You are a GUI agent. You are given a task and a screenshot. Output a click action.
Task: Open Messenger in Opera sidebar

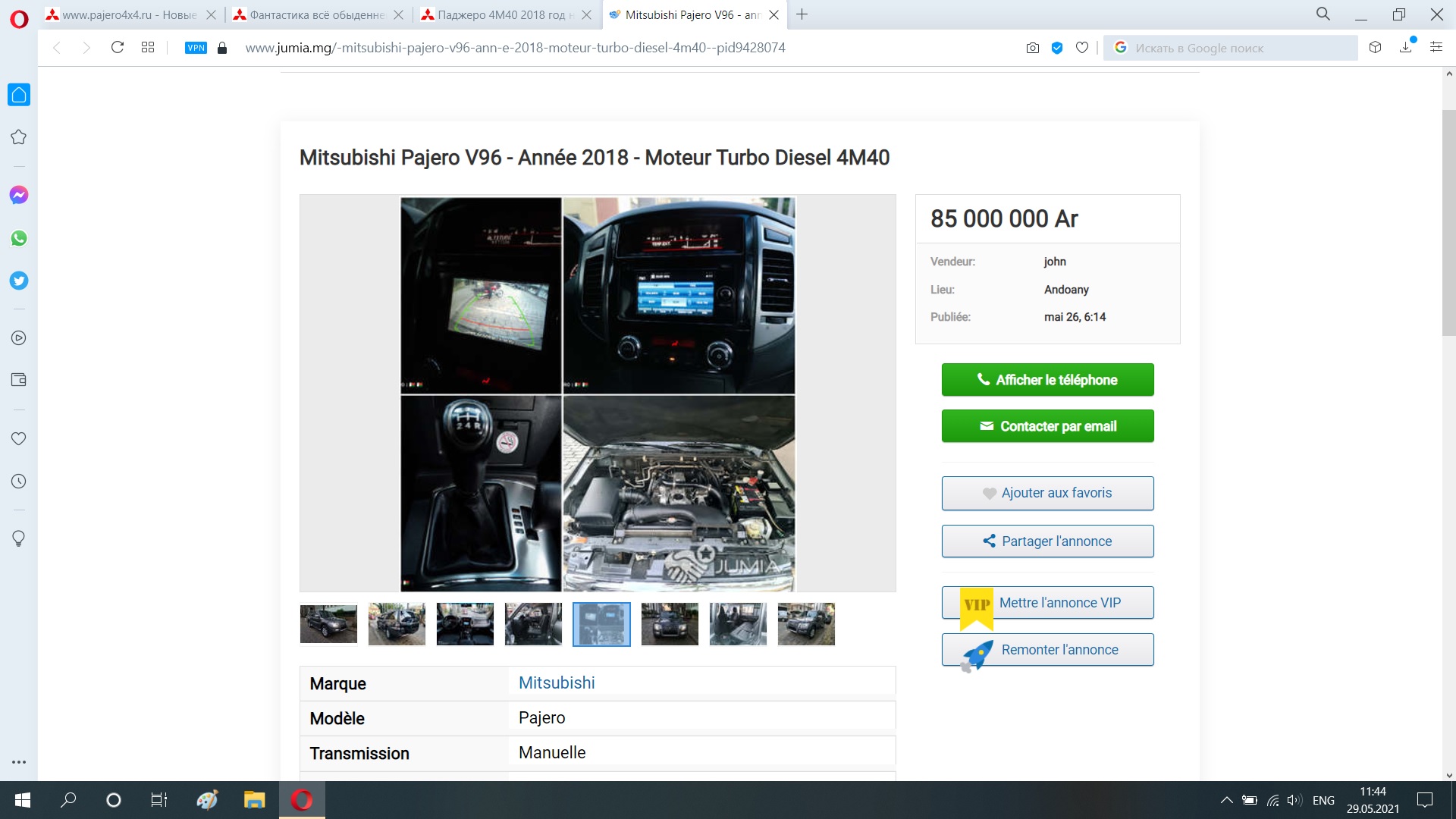point(19,195)
